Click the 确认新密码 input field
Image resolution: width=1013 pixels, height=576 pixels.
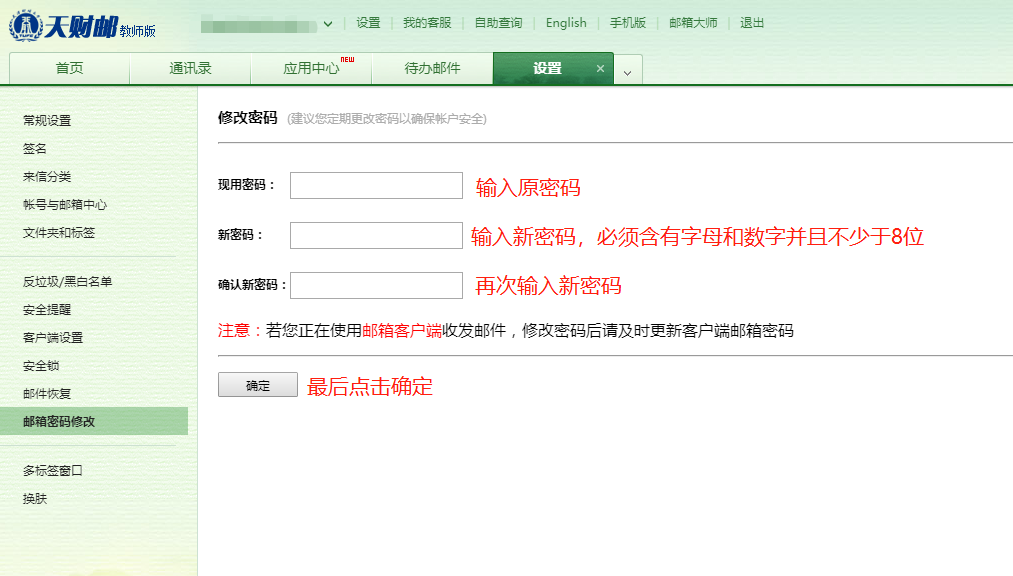point(376,285)
